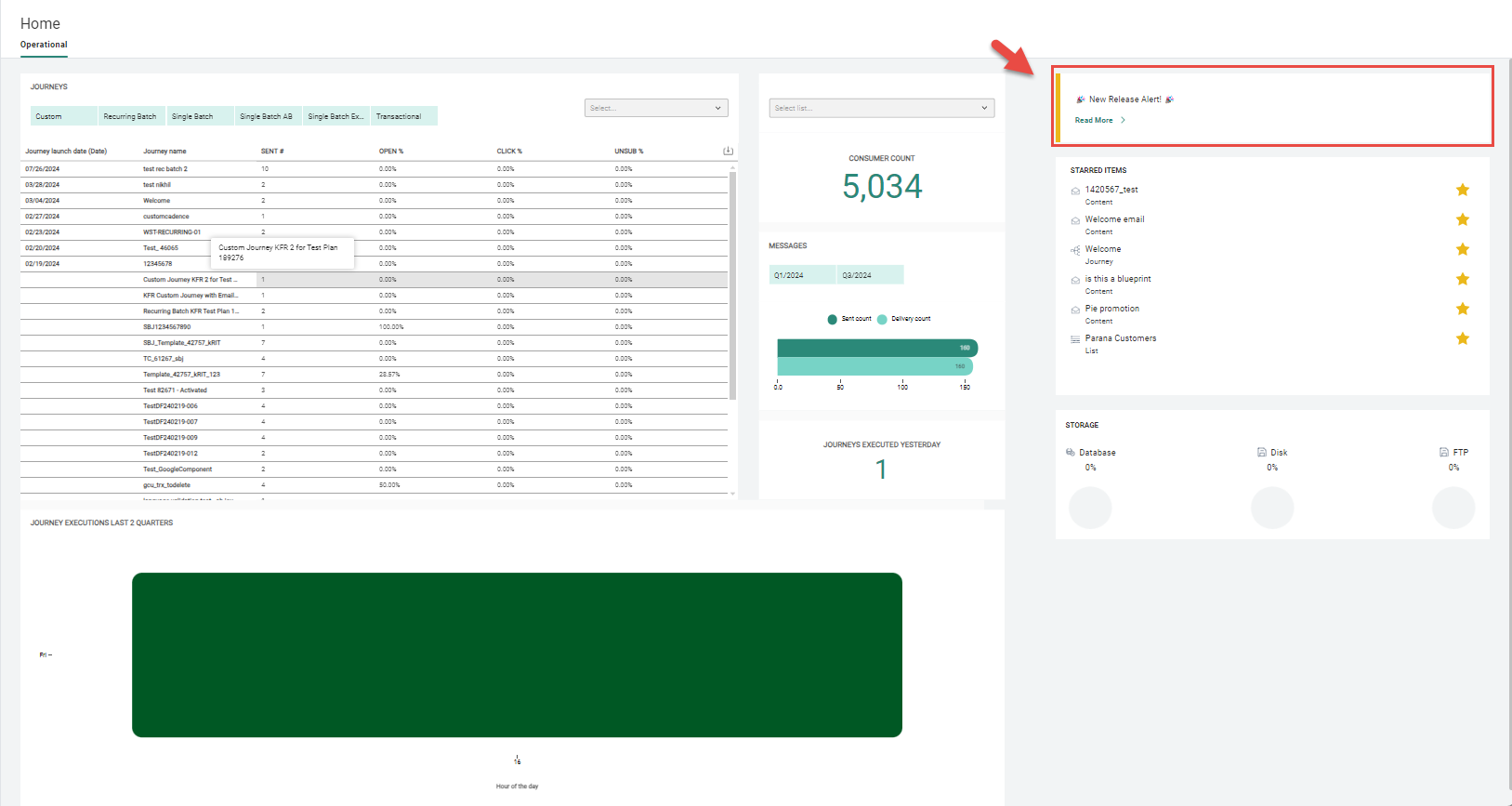Viewport: 1512px width, 806px height.
Task: Open the Journeys panel Select dropdown
Action: (656, 108)
